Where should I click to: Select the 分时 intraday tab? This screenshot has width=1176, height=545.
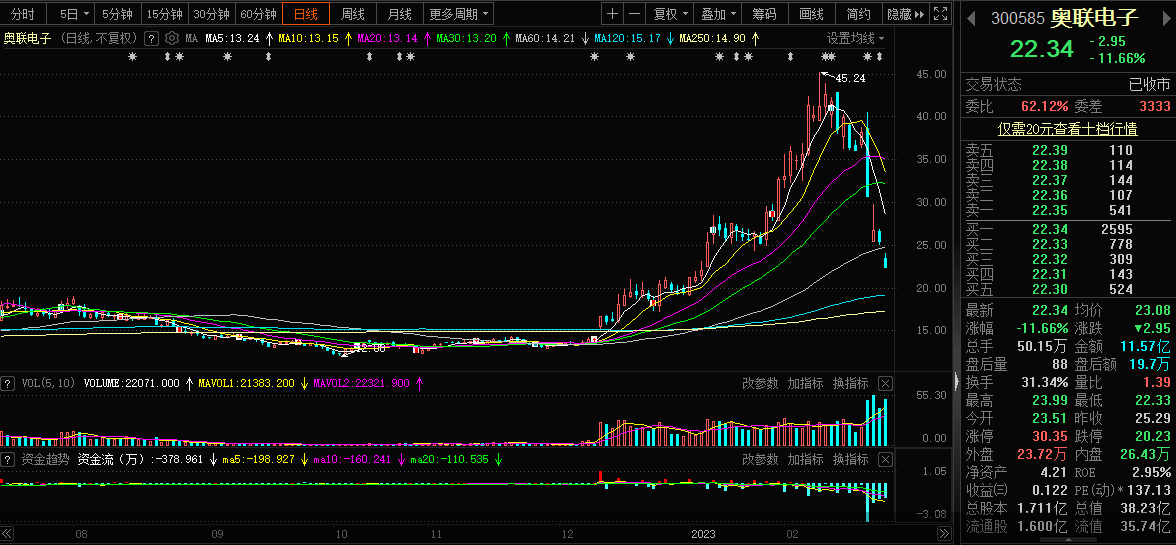tap(22, 14)
